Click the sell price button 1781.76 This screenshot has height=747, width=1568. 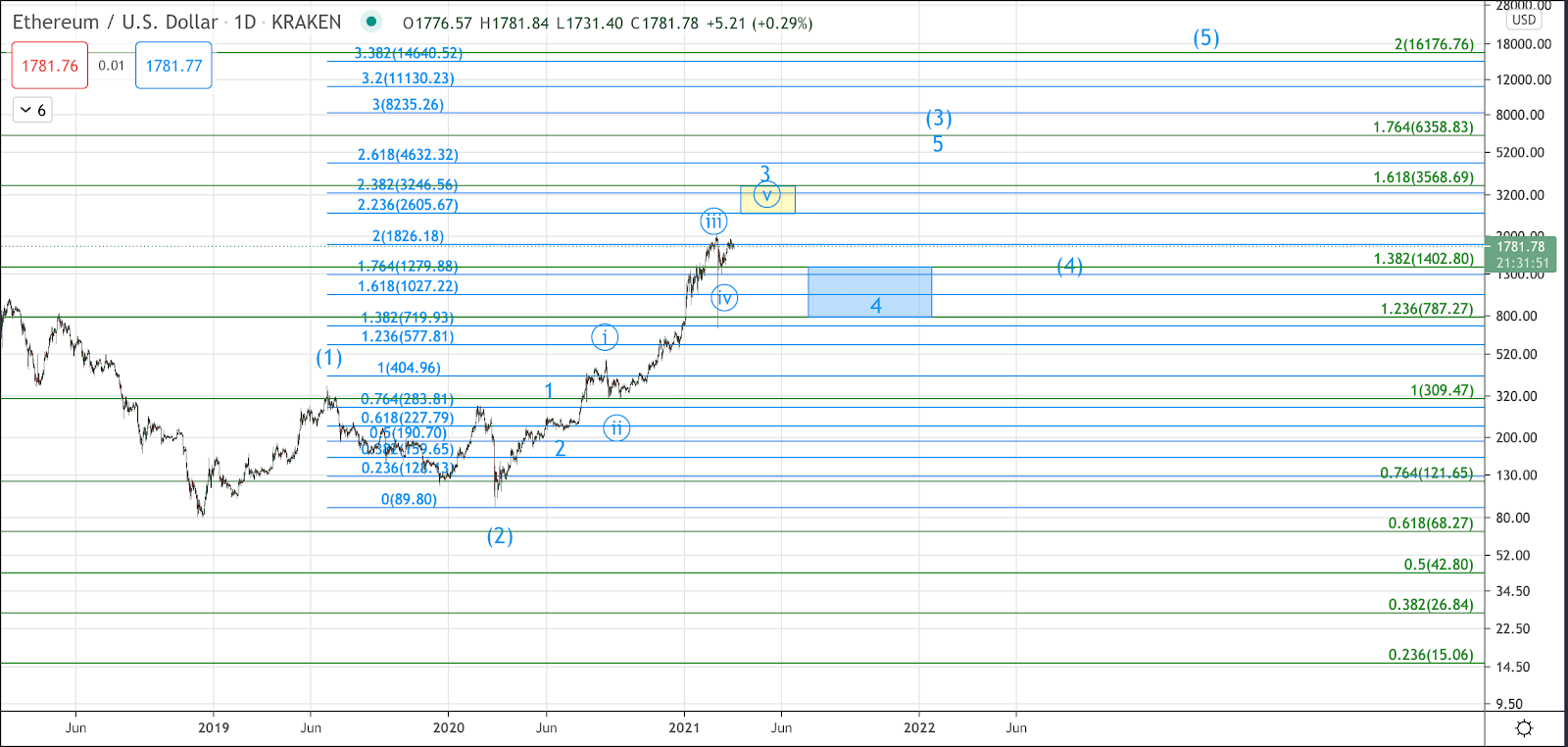click(50, 66)
